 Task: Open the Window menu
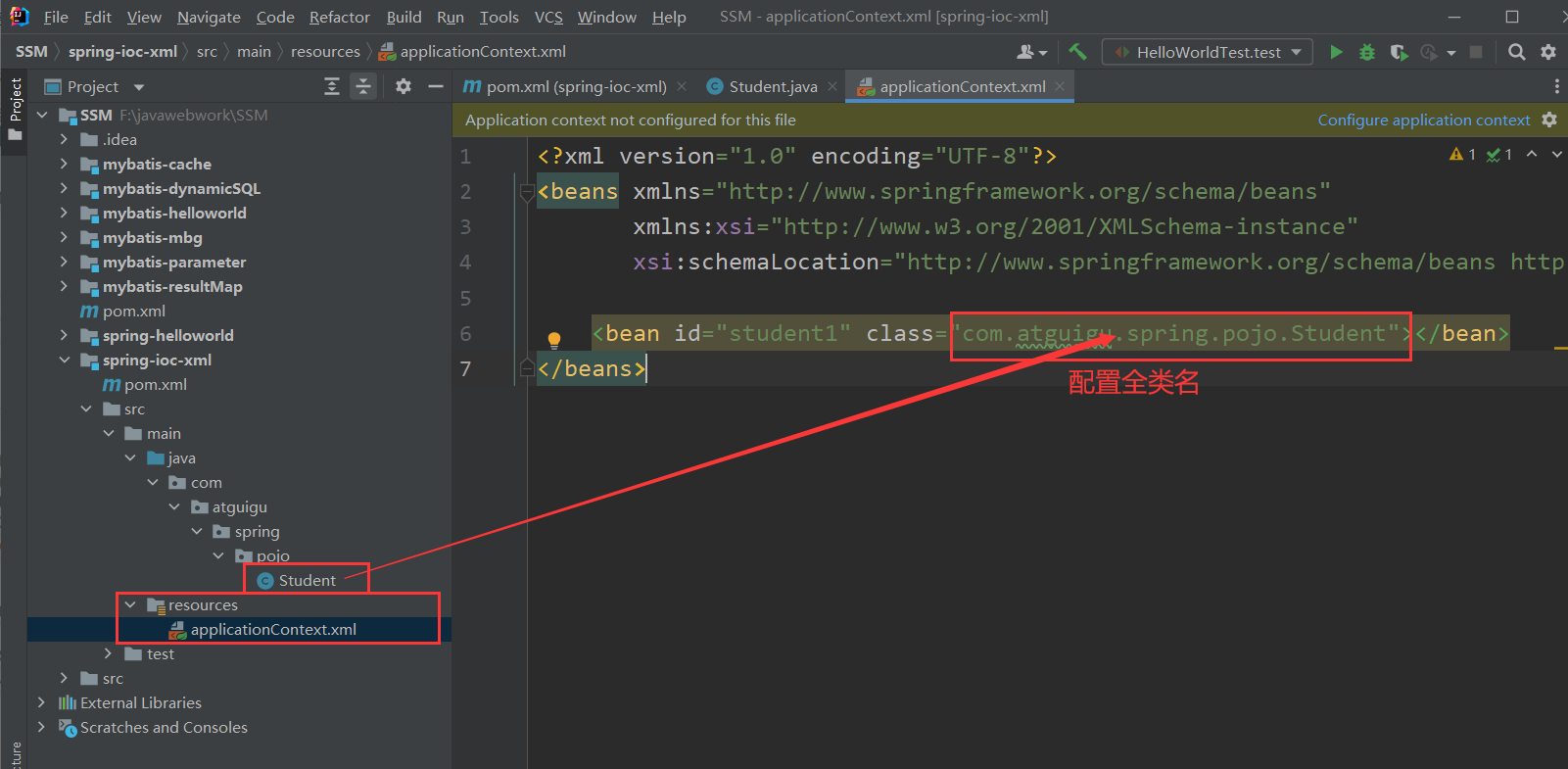pos(607,17)
